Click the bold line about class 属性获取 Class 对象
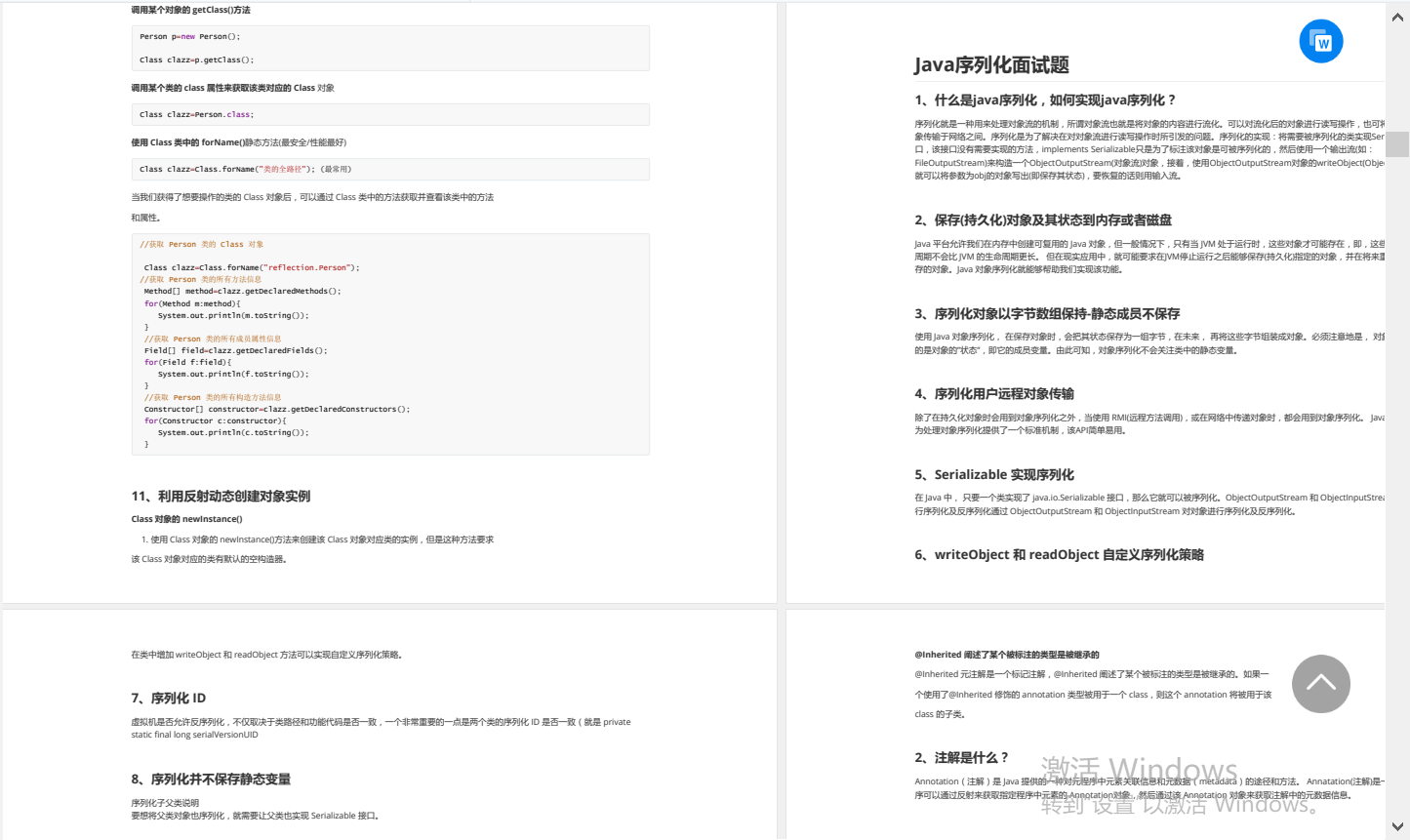Viewport: 1410px width, 840px height. coord(233,88)
